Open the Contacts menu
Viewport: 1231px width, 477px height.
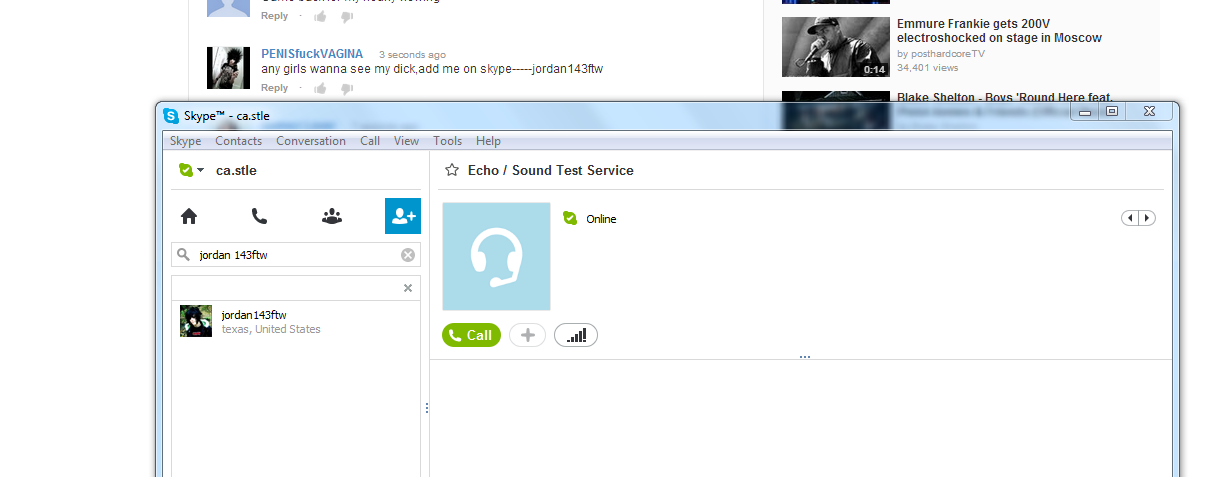[x=239, y=141]
